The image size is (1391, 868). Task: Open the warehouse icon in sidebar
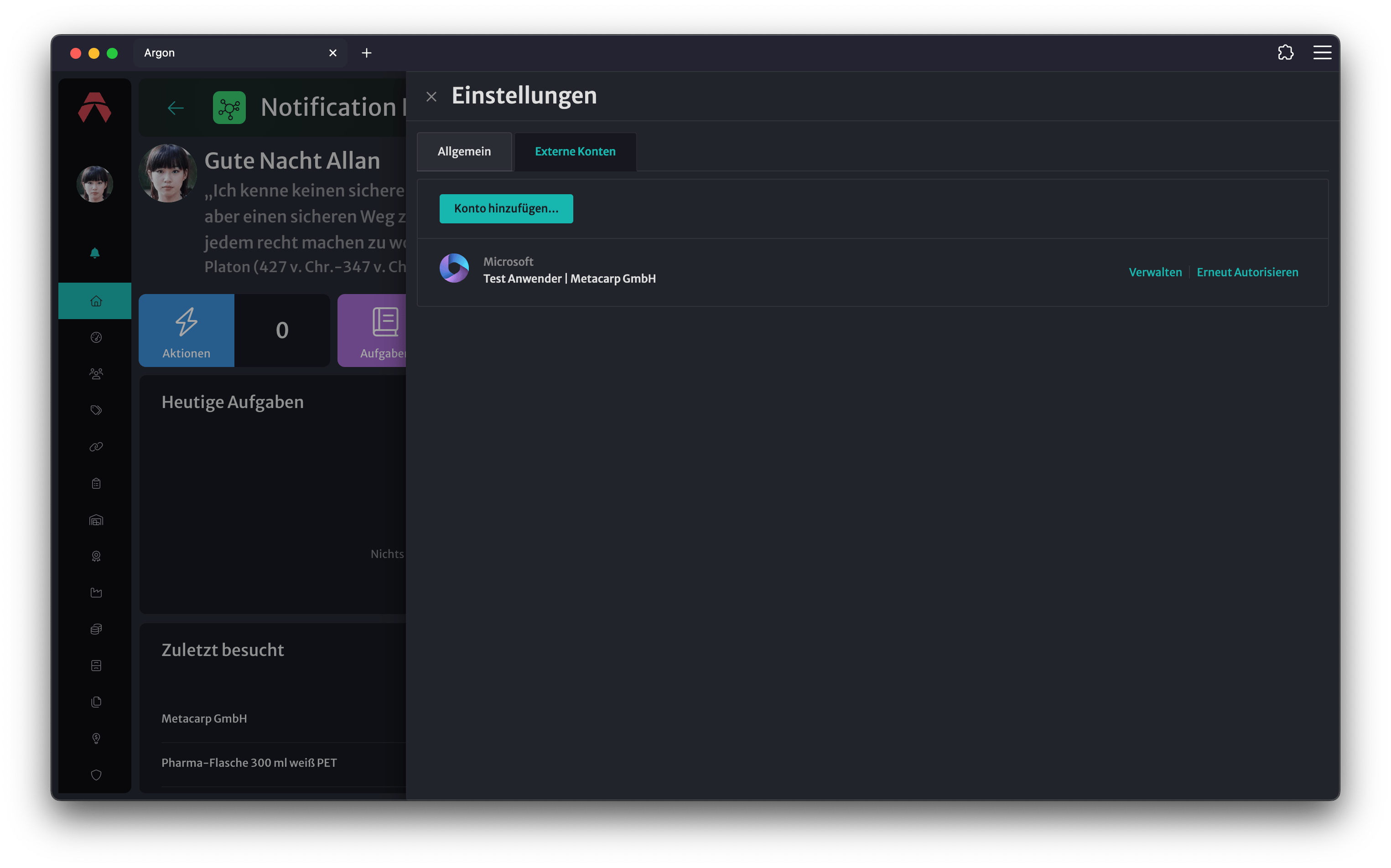96,520
